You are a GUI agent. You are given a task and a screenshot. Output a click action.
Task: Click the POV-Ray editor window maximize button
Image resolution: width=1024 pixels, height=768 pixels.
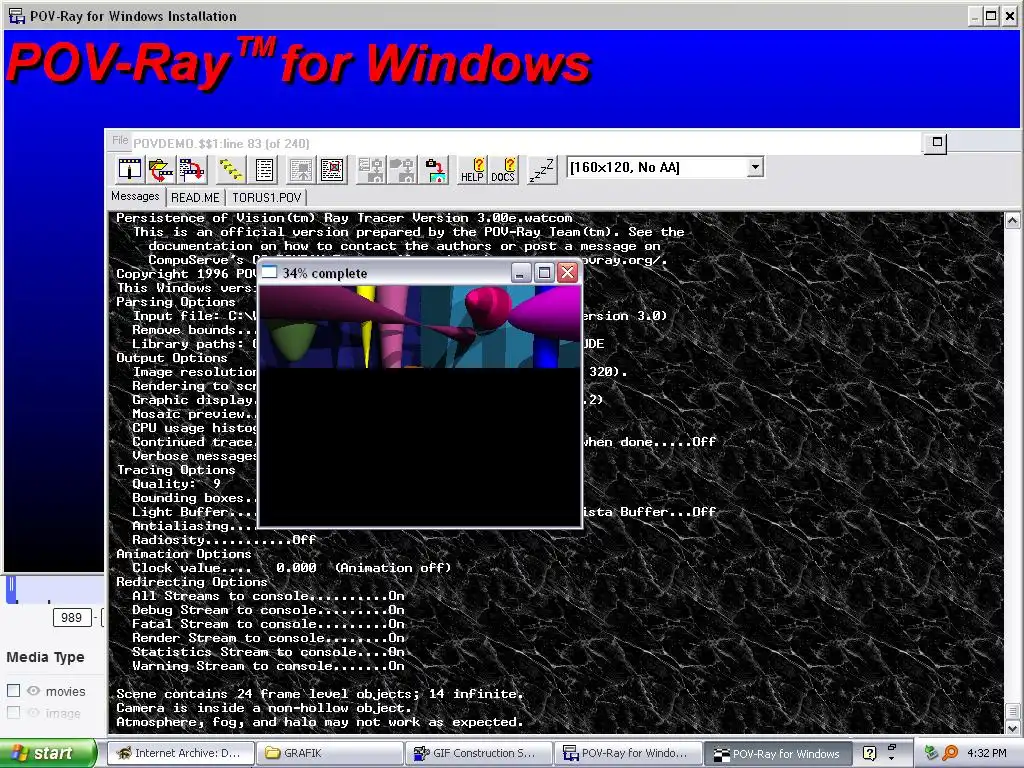click(x=936, y=142)
